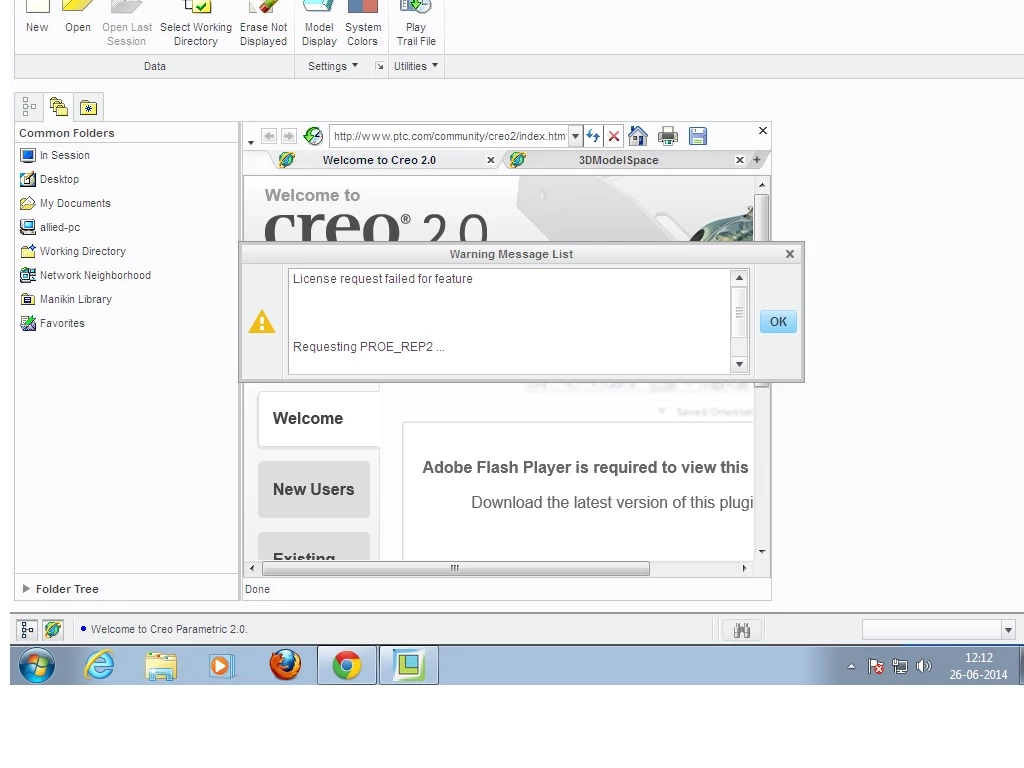Click warning list scroll down arrow
The width and height of the screenshot is (1024, 768).
739,364
